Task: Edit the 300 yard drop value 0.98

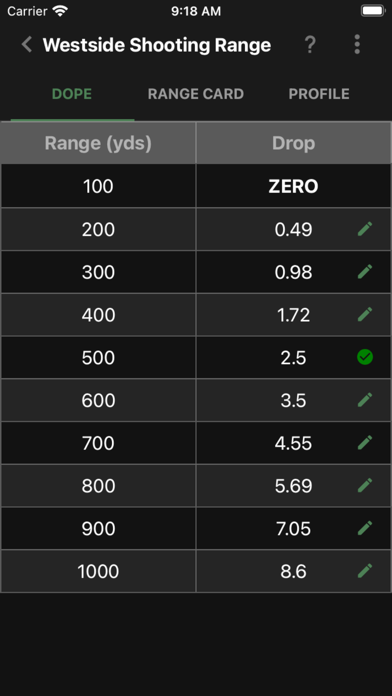Action: pyautogui.click(x=293, y=272)
